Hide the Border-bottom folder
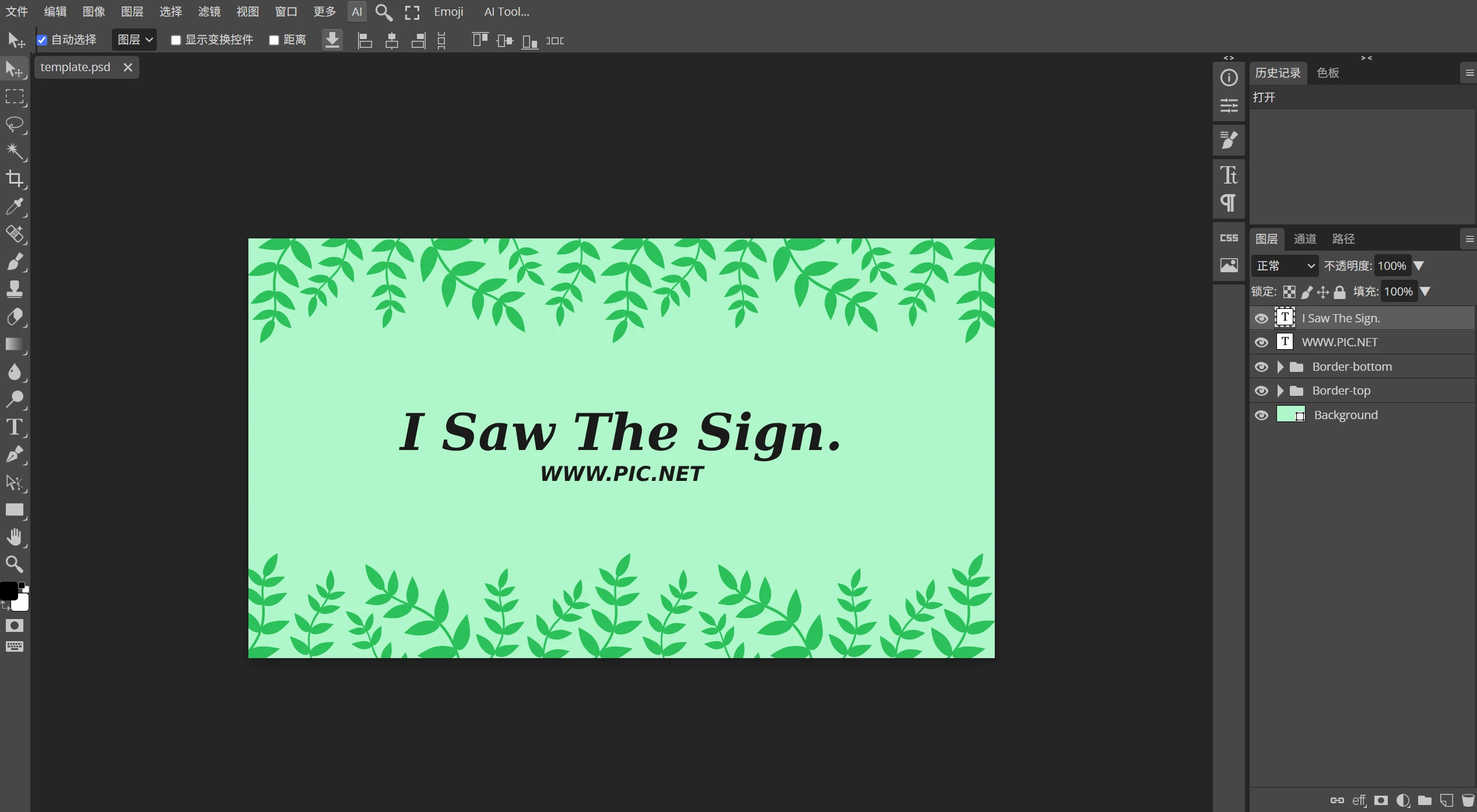The width and height of the screenshot is (1477, 812). 1261,367
